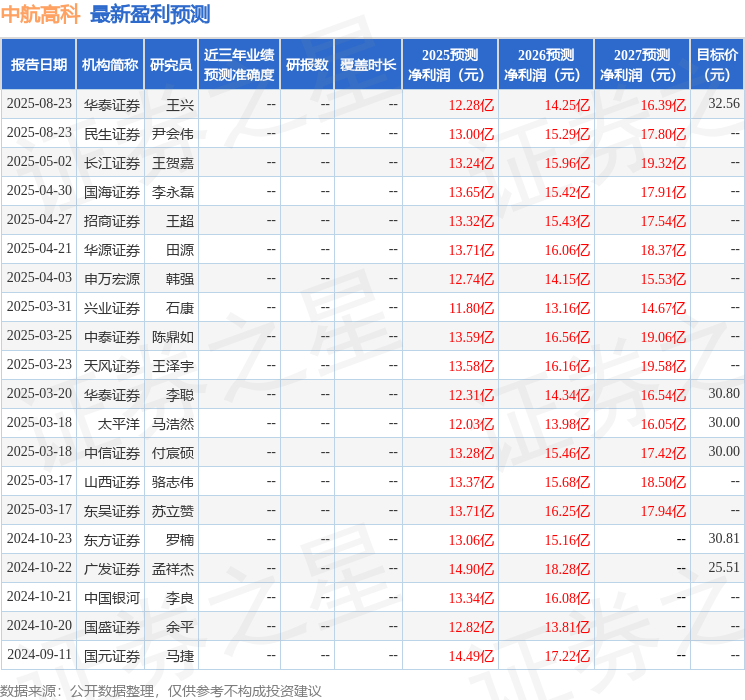The image size is (745, 700).
Task: Select the 国盛证券 institution cell
Action: tap(112, 627)
